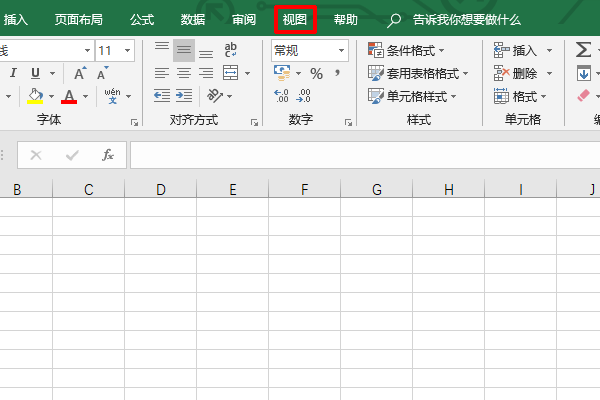This screenshot has height=400, width=600.
Task: Apply comma style
Action: (x=337, y=73)
